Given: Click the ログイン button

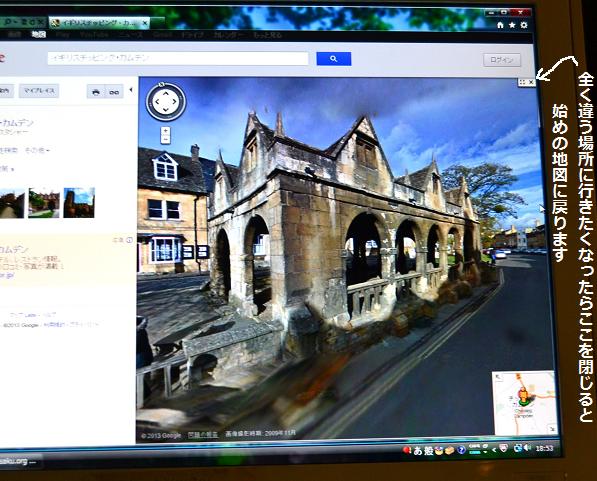Looking at the screenshot, I should [x=502, y=60].
